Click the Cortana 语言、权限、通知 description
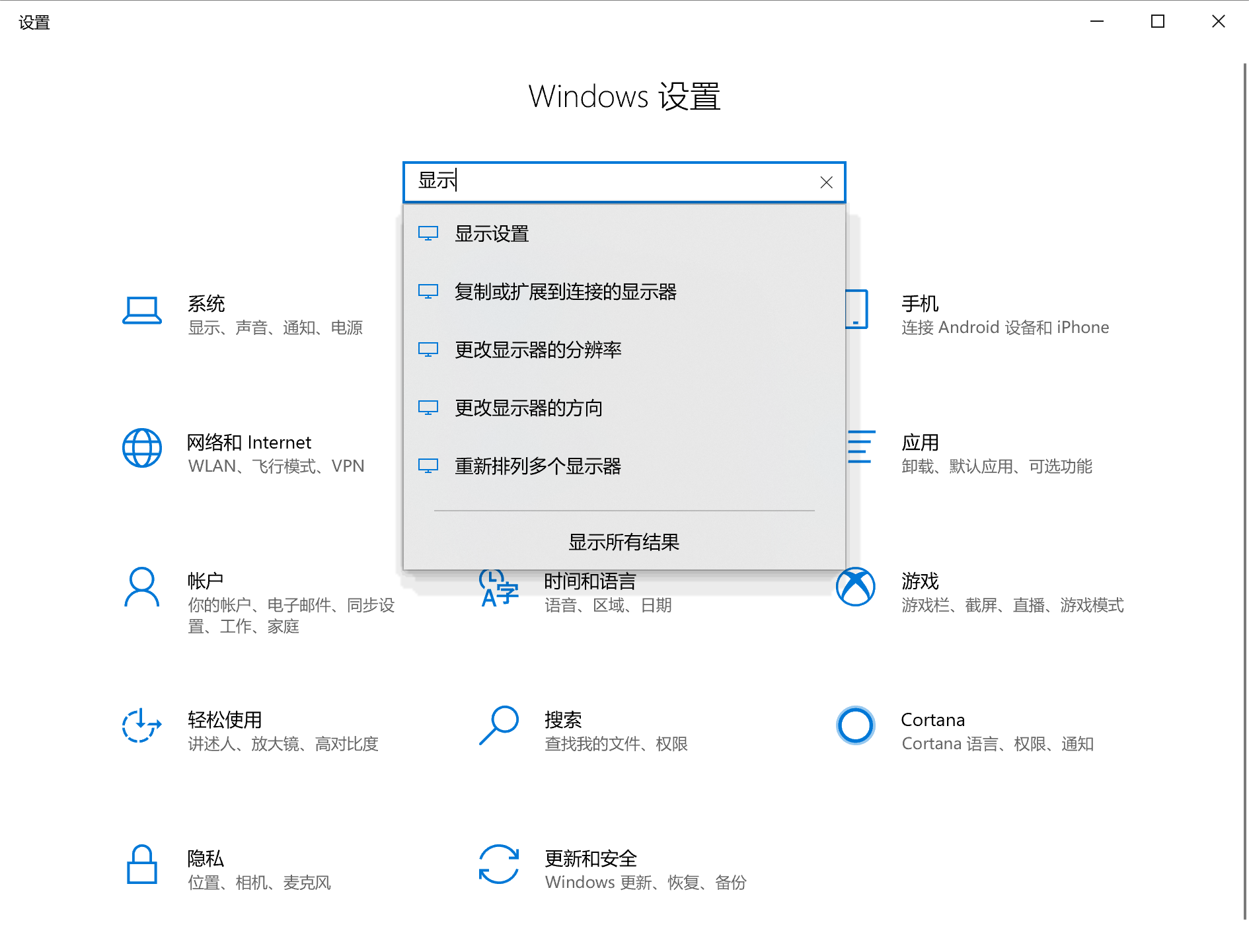Screen dimensions: 1249x952 tap(998, 744)
